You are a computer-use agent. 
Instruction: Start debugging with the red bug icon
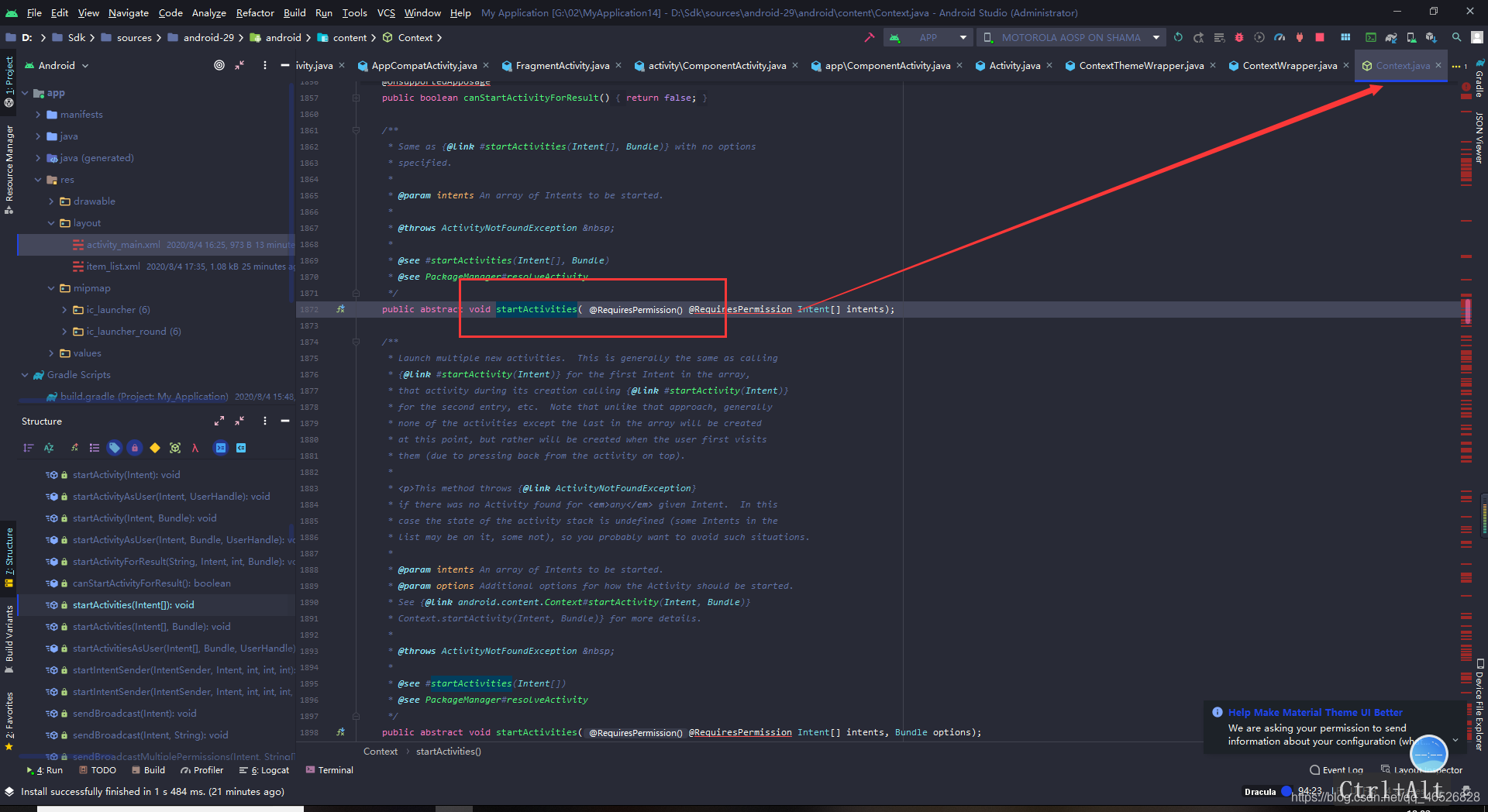coord(1238,37)
